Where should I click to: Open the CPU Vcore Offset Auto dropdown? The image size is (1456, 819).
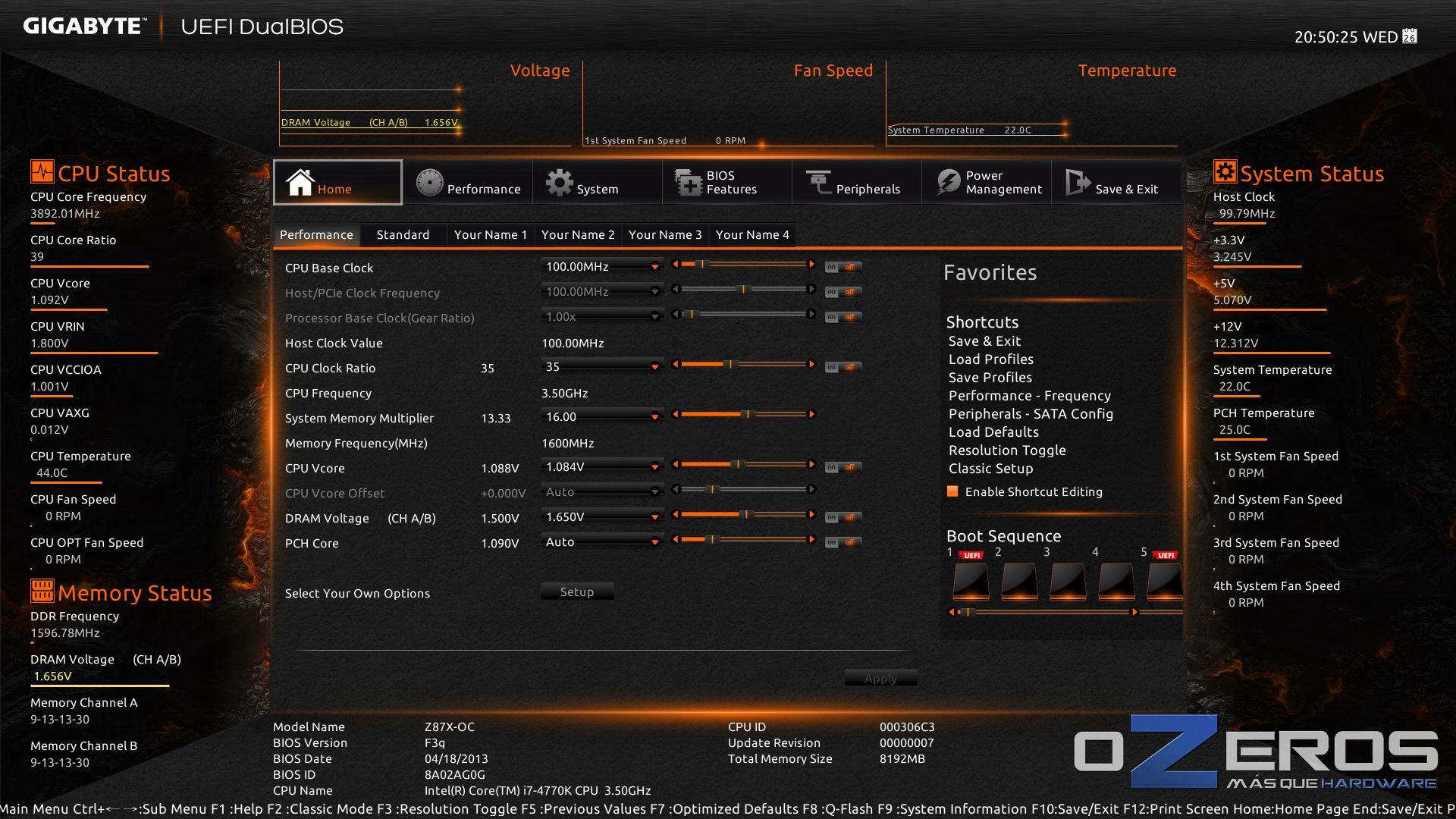click(x=602, y=491)
